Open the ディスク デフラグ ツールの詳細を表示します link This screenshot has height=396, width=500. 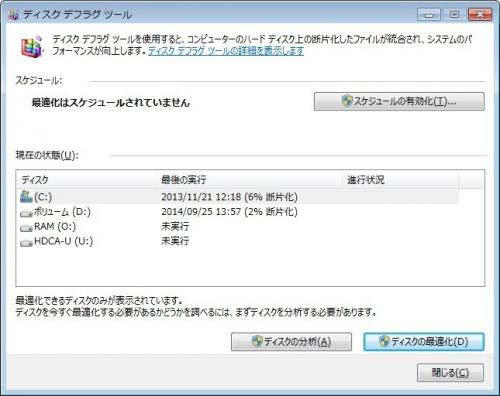(x=226, y=51)
